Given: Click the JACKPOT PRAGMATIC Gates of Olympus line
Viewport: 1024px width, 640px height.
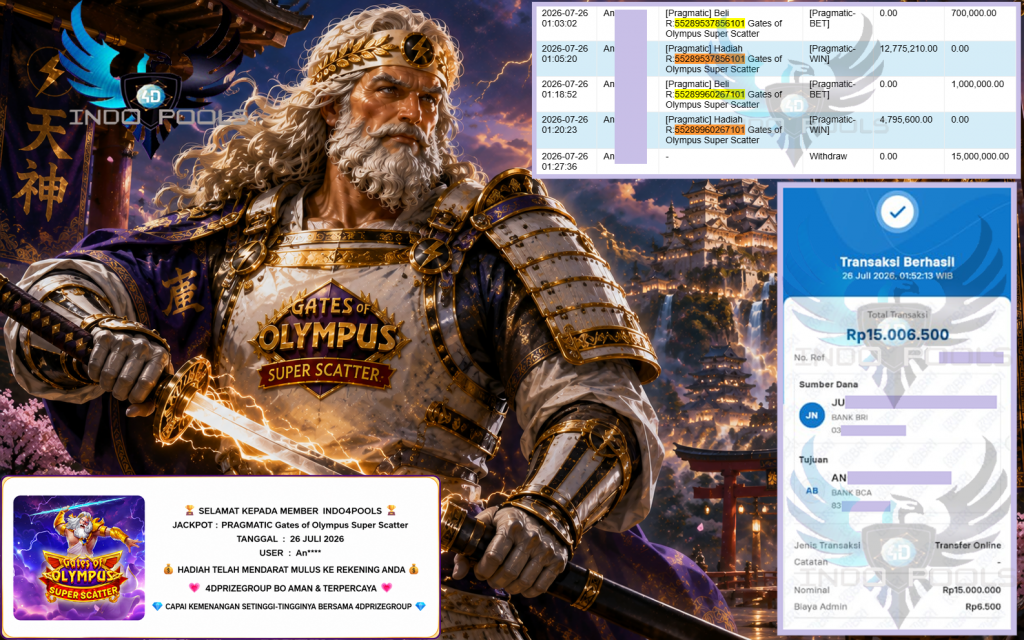Looking at the screenshot, I should coord(290,525).
